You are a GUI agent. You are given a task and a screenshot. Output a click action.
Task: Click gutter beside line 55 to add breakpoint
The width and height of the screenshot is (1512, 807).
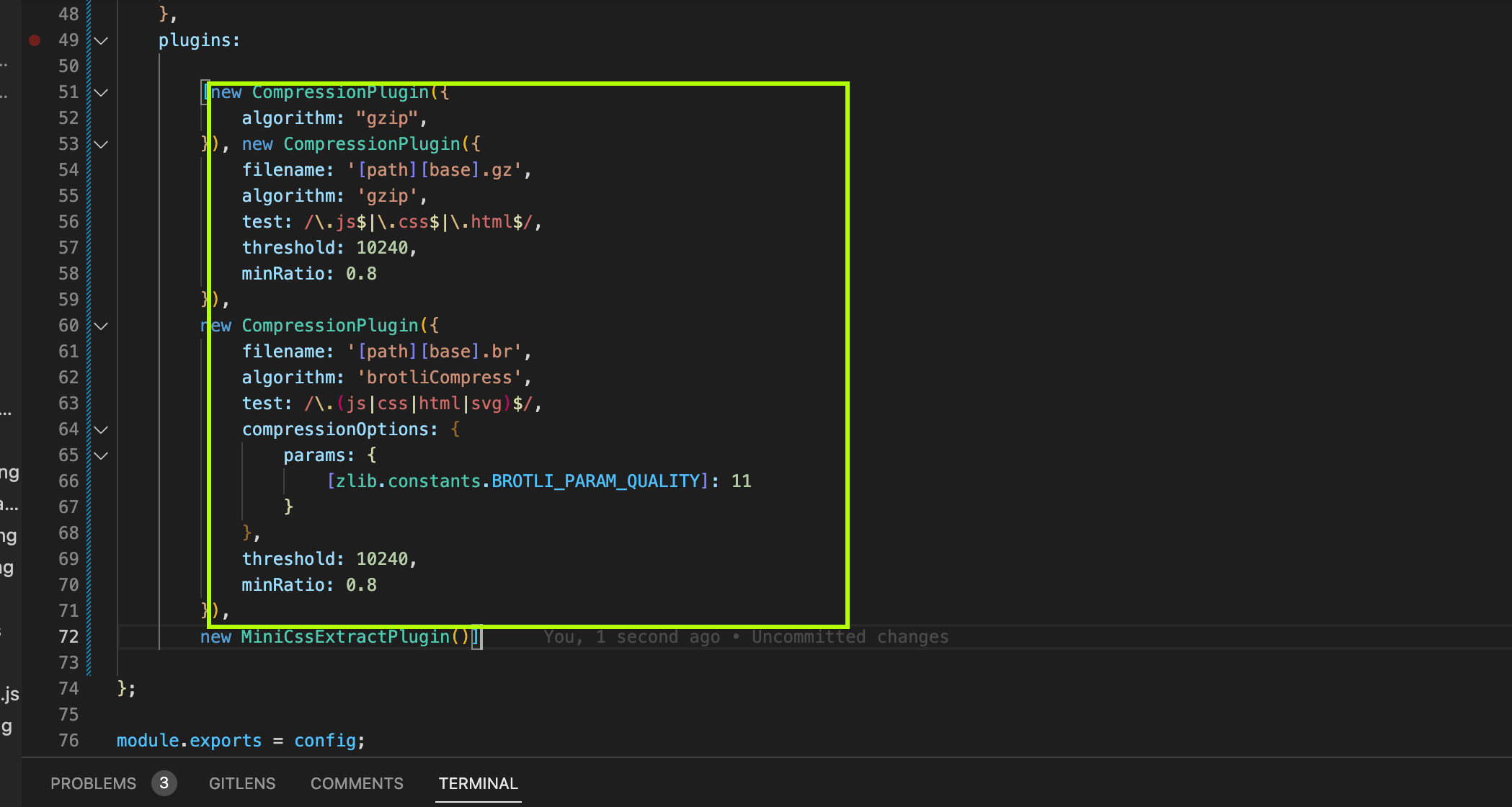[35, 195]
